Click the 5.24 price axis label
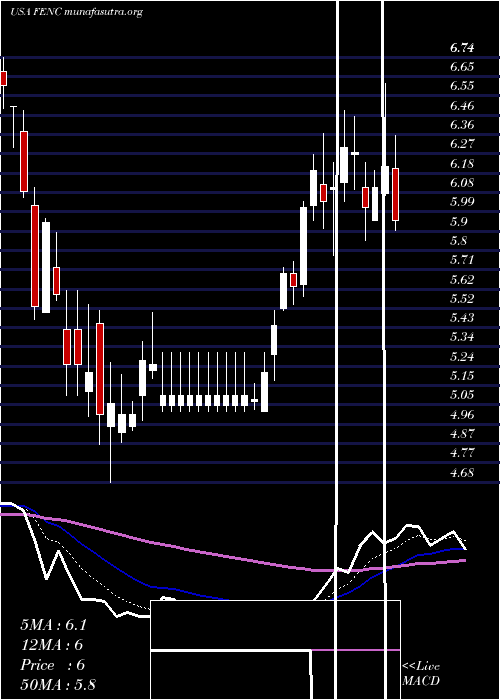Viewport: 500px width, 700px height. click(x=462, y=356)
